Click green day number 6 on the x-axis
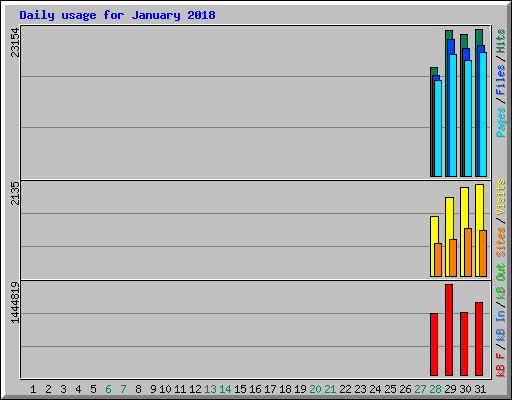Screen dimensions: 512x400 pyautogui.click(x=108, y=389)
